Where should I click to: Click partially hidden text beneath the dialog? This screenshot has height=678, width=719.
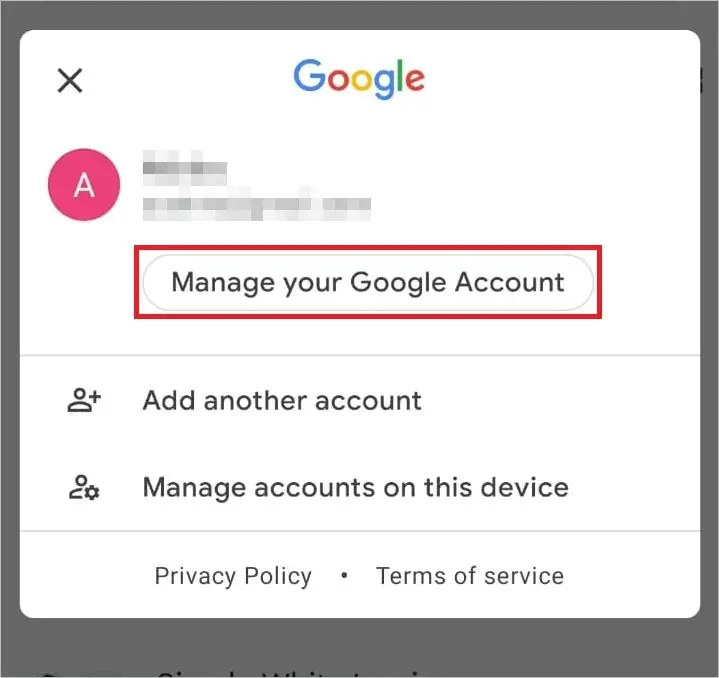click(229, 673)
